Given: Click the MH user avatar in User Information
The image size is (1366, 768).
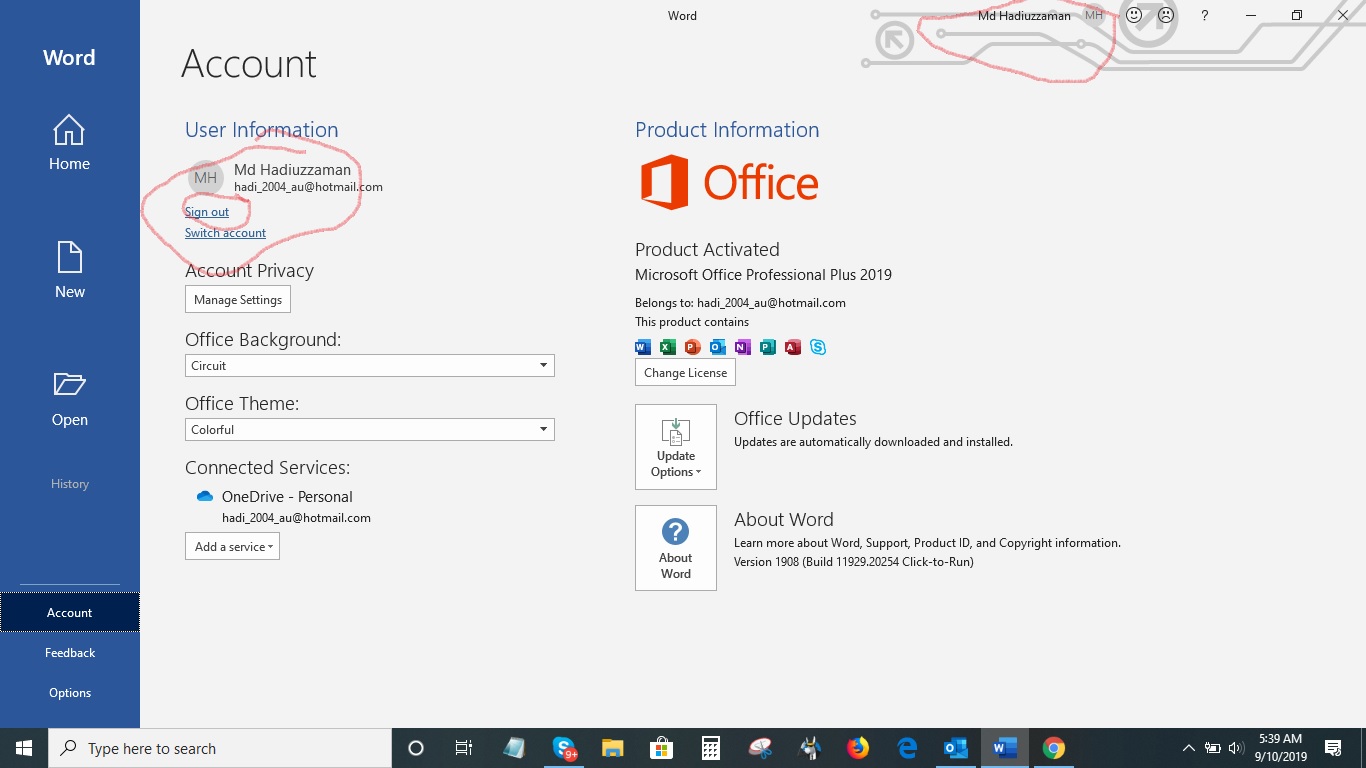Looking at the screenshot, I should (206, 178).
